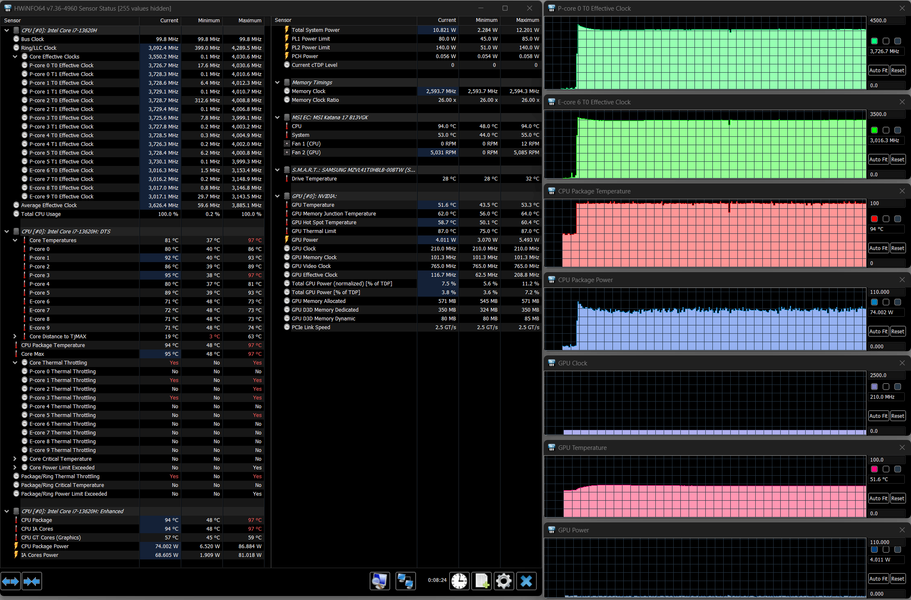Open the sensor summary monitor icon
The image size is (911, 600).
pos(379,581)
